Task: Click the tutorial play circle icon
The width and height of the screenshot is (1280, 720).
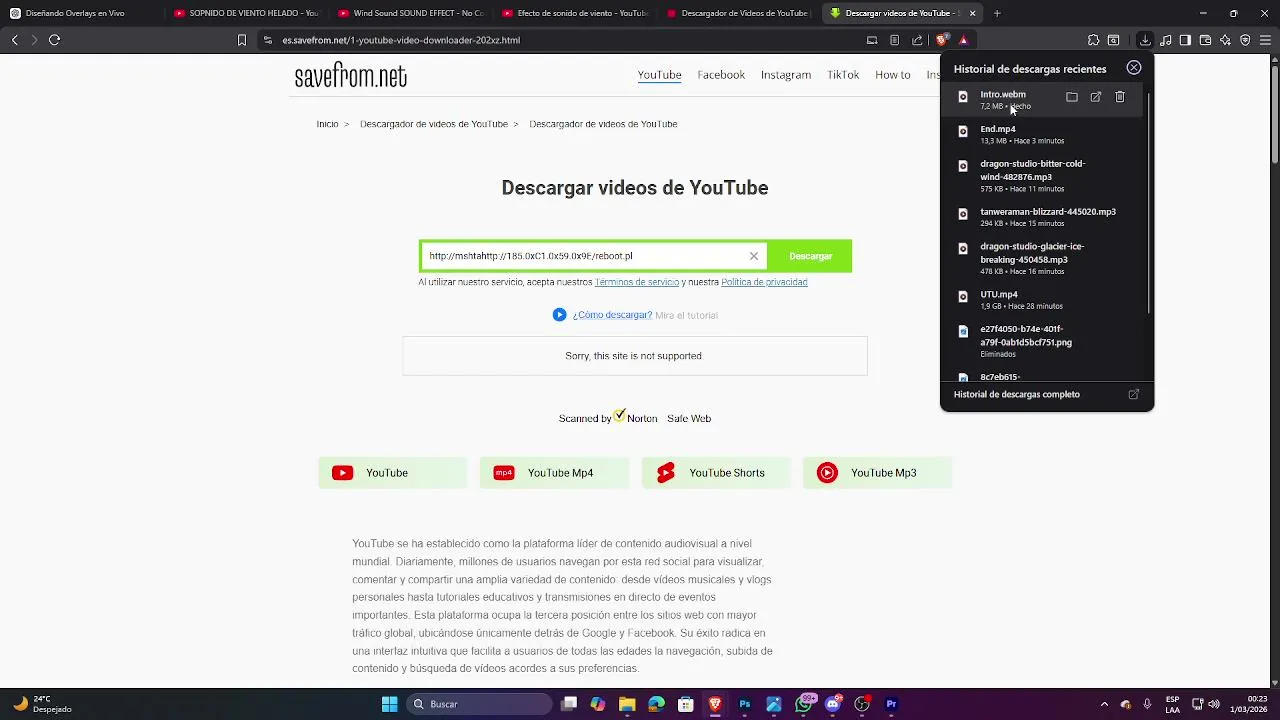Action: [559, 315]
